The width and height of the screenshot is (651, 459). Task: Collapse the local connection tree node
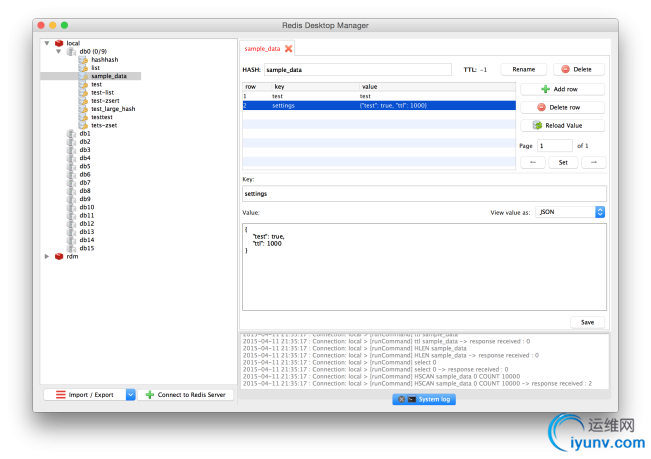click(x=47, y=43)
